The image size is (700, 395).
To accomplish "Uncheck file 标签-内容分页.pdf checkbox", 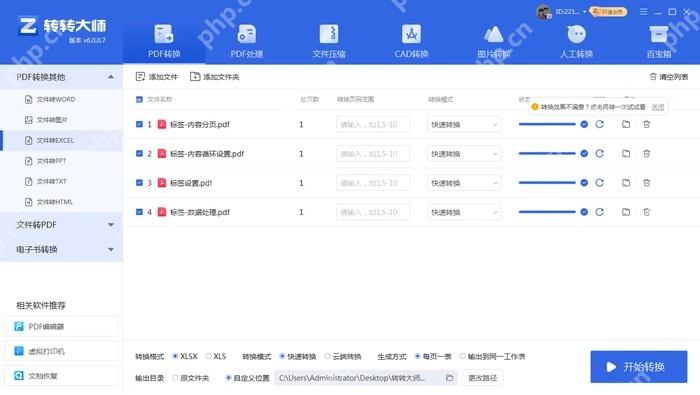I will tap(139, 124).
